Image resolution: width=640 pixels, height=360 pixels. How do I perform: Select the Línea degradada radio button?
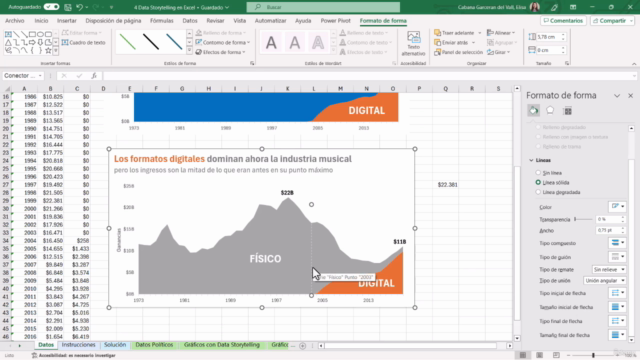click(538, 192)
